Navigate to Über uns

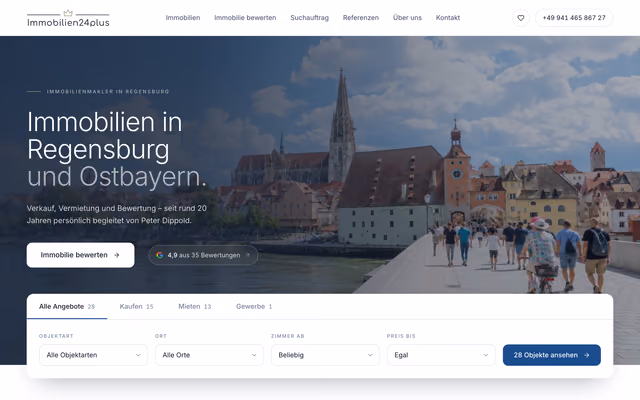(x=407, y=18)
